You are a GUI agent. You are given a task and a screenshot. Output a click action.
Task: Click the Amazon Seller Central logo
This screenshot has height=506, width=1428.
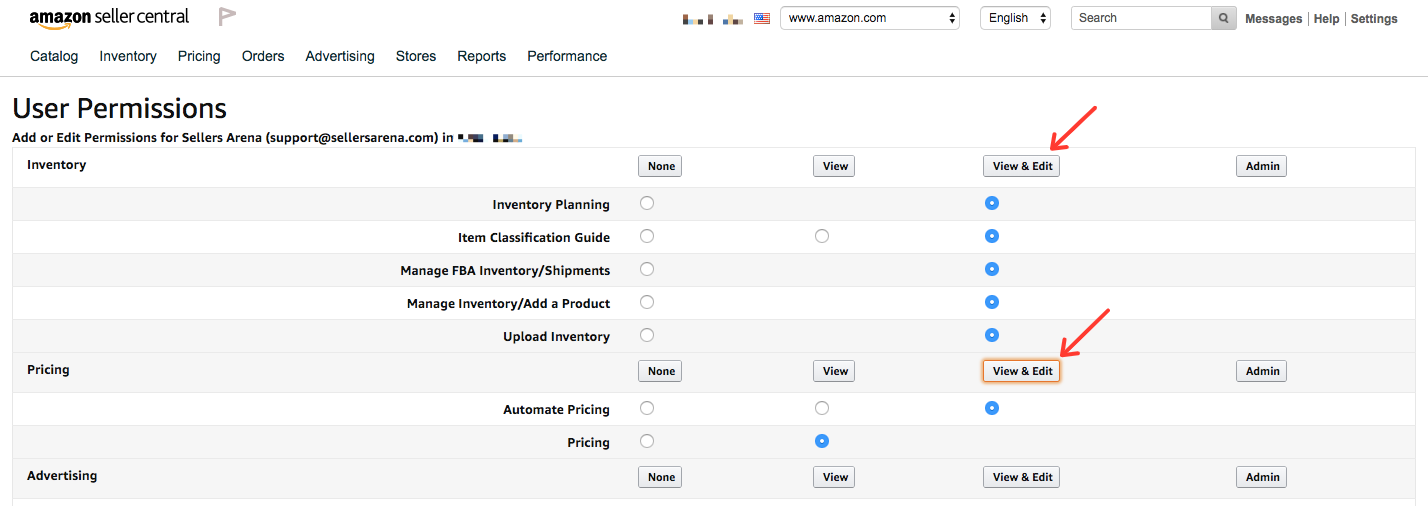tap(109, 17)
